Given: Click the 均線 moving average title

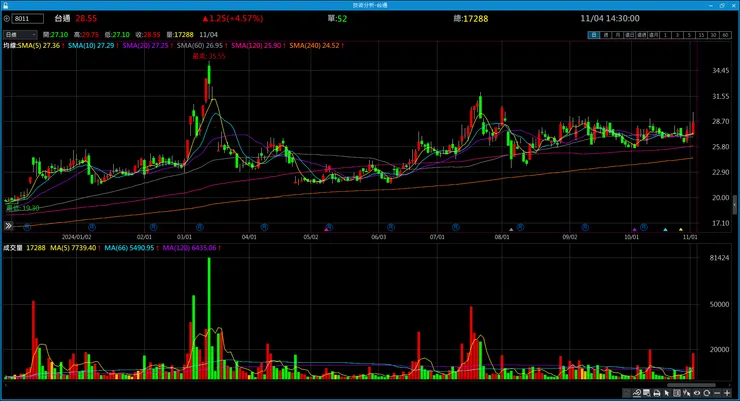Looking at the screenshot, I should coord(10,45).
